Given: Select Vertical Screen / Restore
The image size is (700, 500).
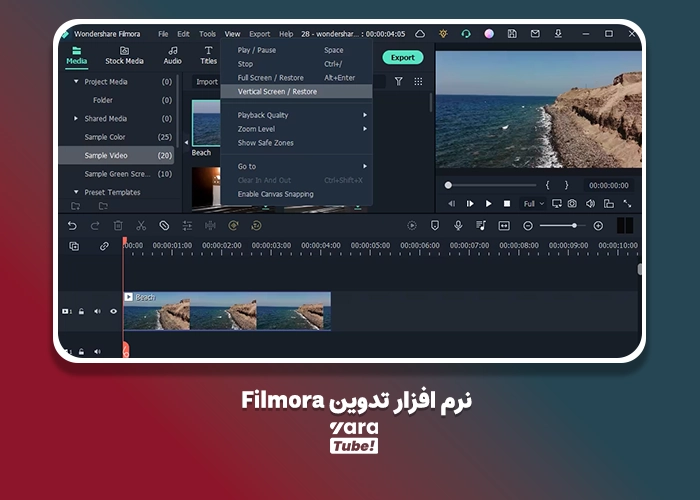Looking at the screenshot, I should pos(296,92).
